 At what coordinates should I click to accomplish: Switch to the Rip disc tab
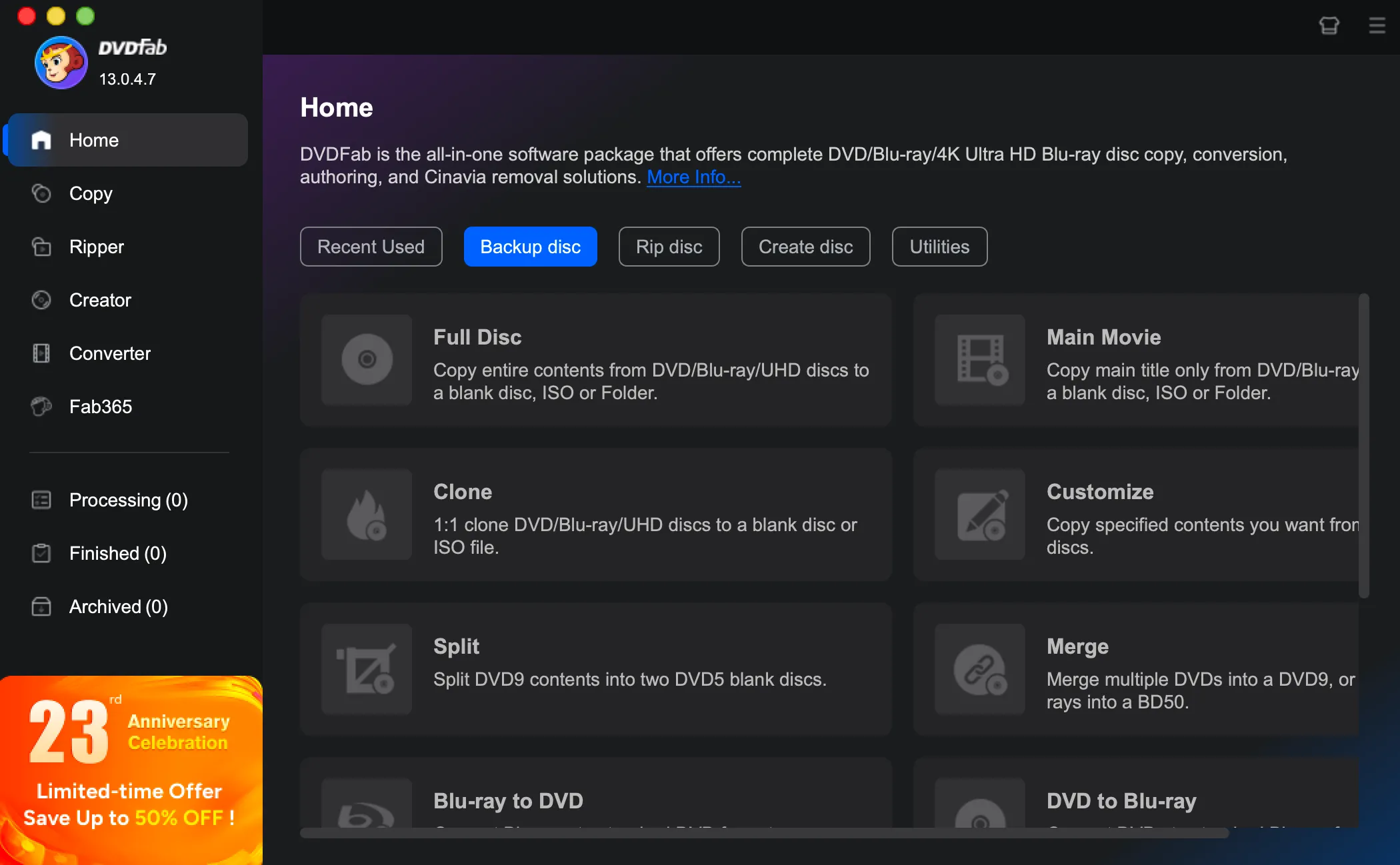(669, 247)
